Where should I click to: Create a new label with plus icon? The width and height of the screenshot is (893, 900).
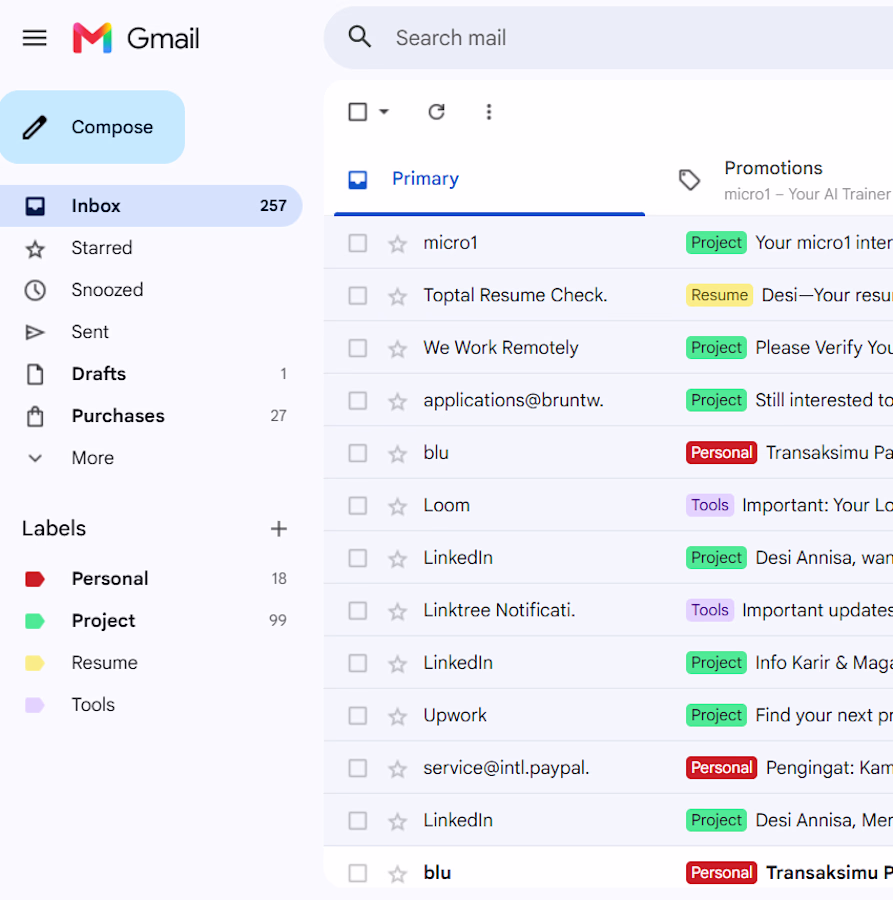pos(279,529)
